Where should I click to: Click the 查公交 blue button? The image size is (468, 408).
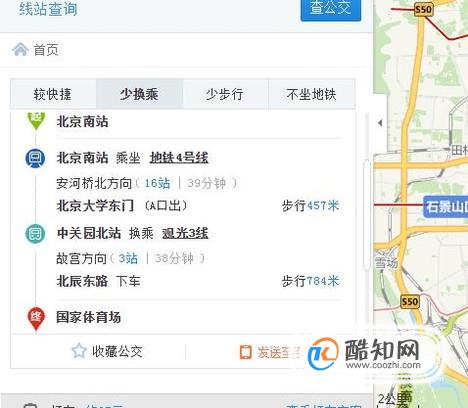pos(331,8)
